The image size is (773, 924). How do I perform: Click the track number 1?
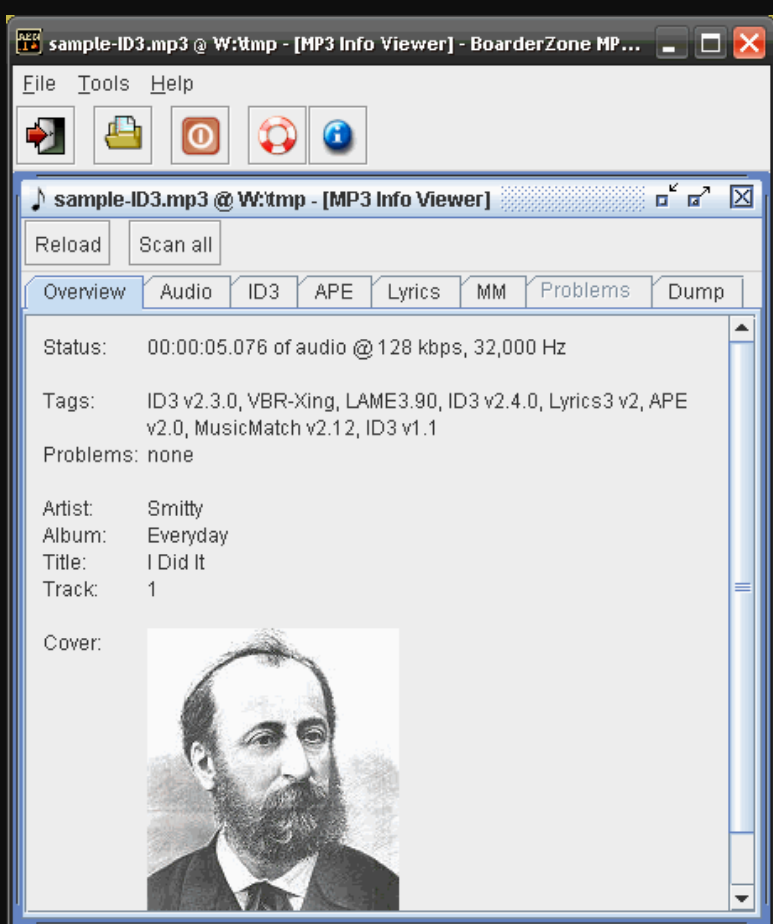click(x=152, y=589)
